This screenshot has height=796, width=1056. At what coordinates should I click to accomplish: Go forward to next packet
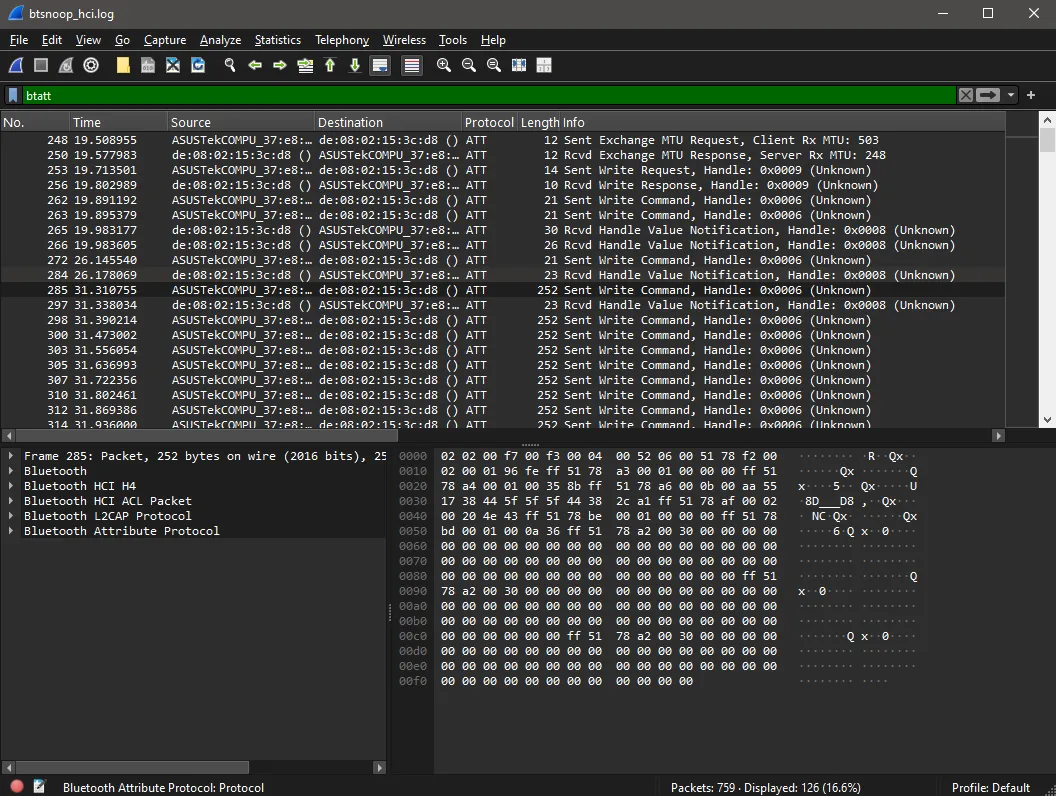point(279,65)
